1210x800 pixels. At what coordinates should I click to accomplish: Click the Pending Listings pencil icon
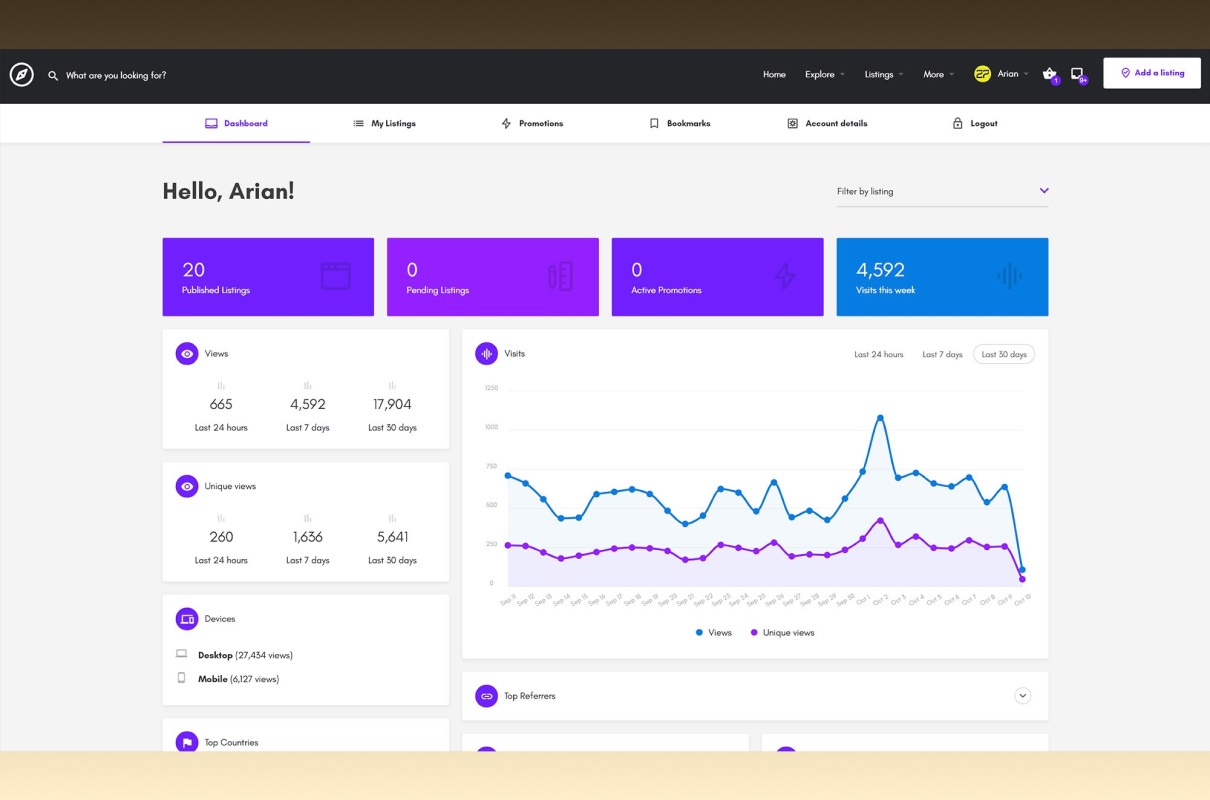click(560, 276)
